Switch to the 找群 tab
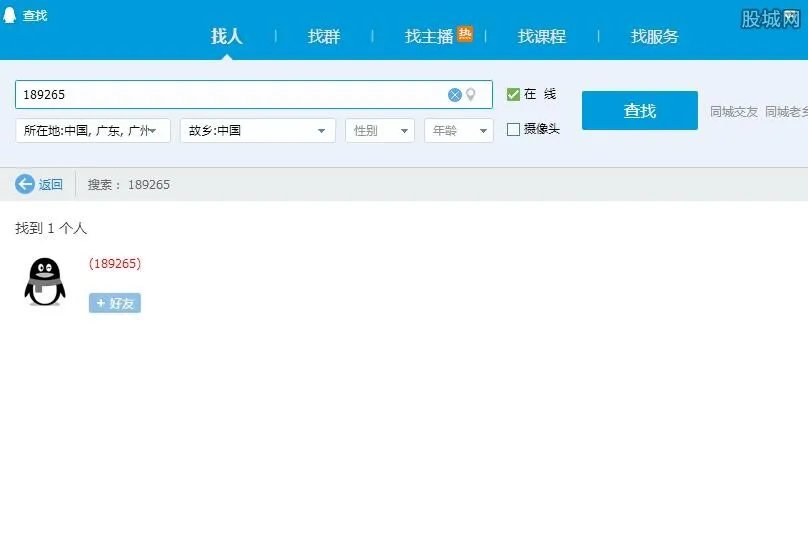Image resolution: width=808 pixels, height=552 pixels. [324, 36]
